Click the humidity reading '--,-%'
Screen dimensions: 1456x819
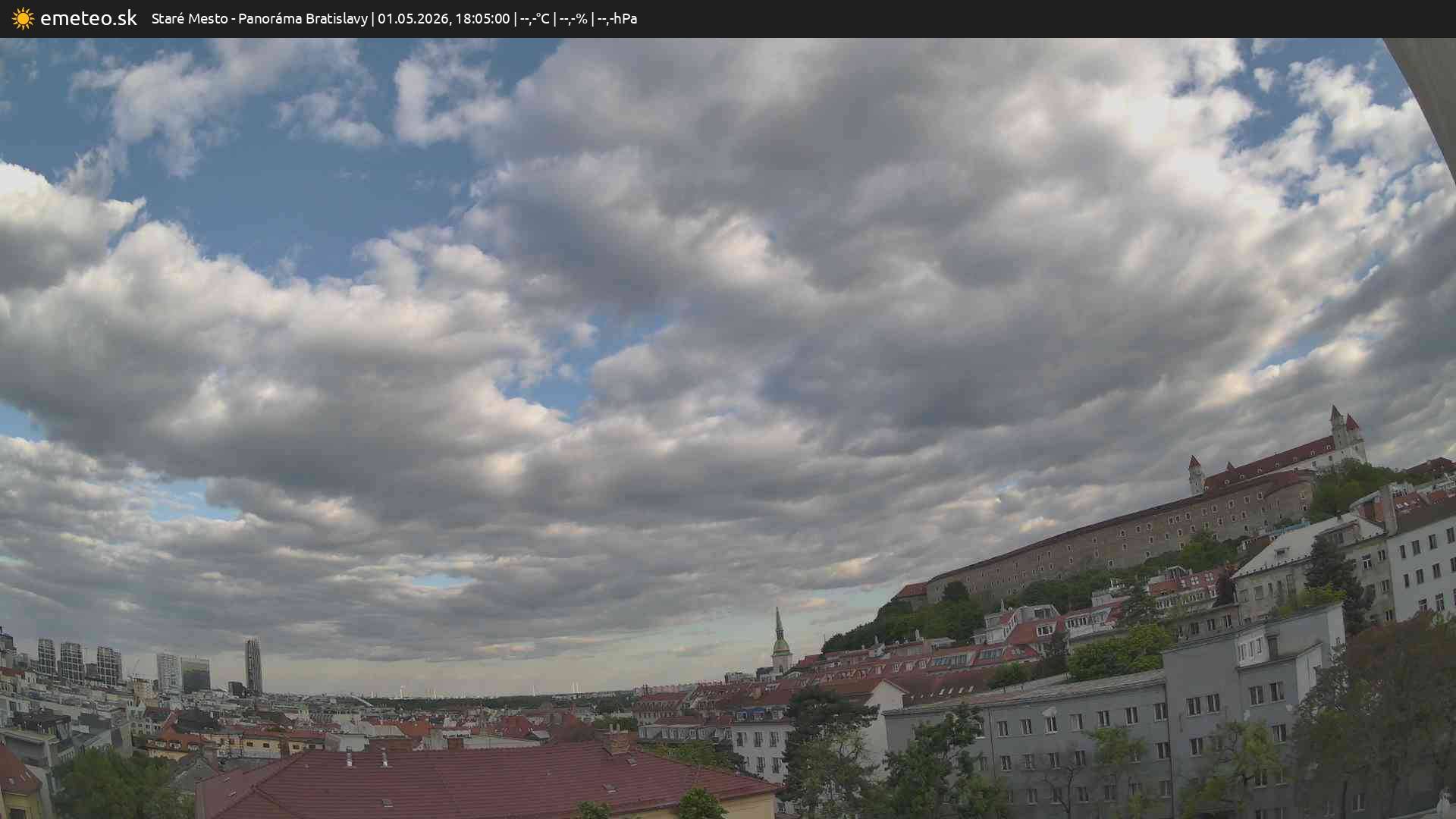(573, 19)
